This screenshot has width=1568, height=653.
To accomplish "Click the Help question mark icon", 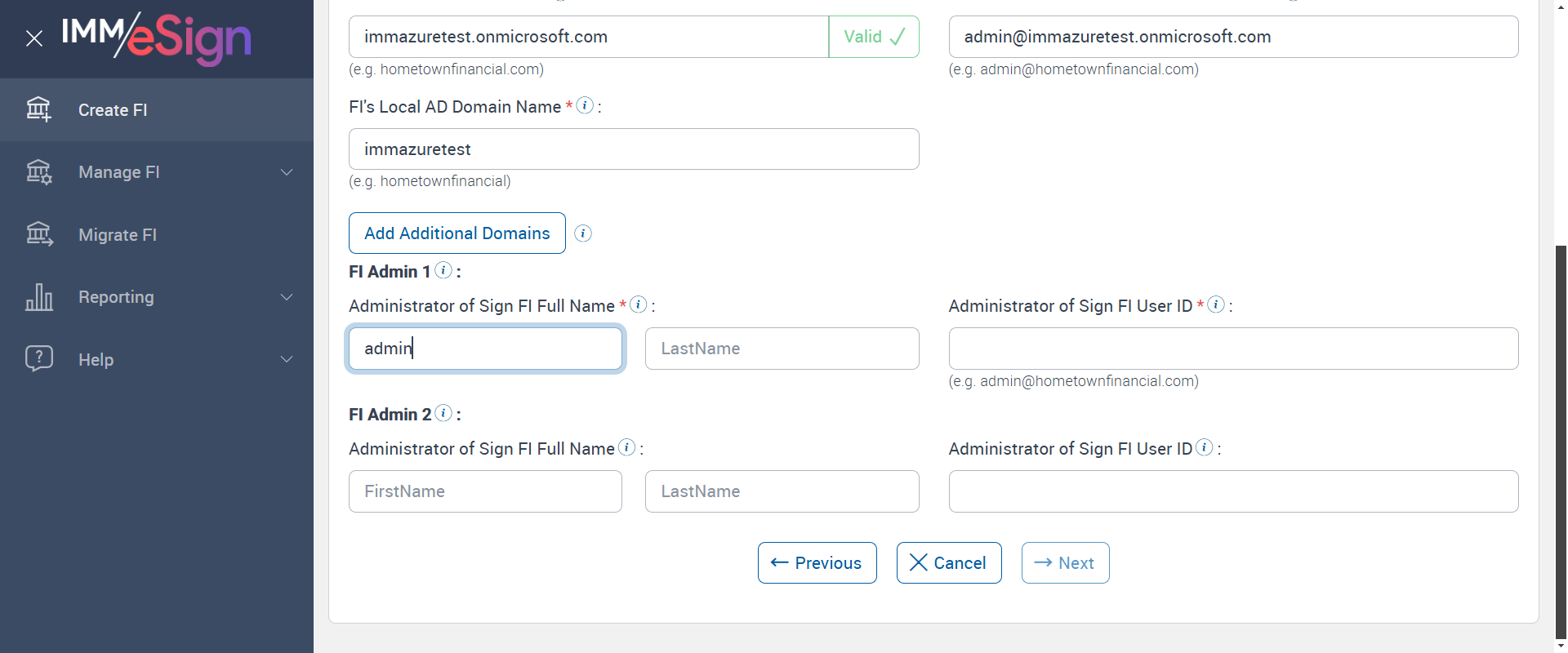I will point(38,359).
